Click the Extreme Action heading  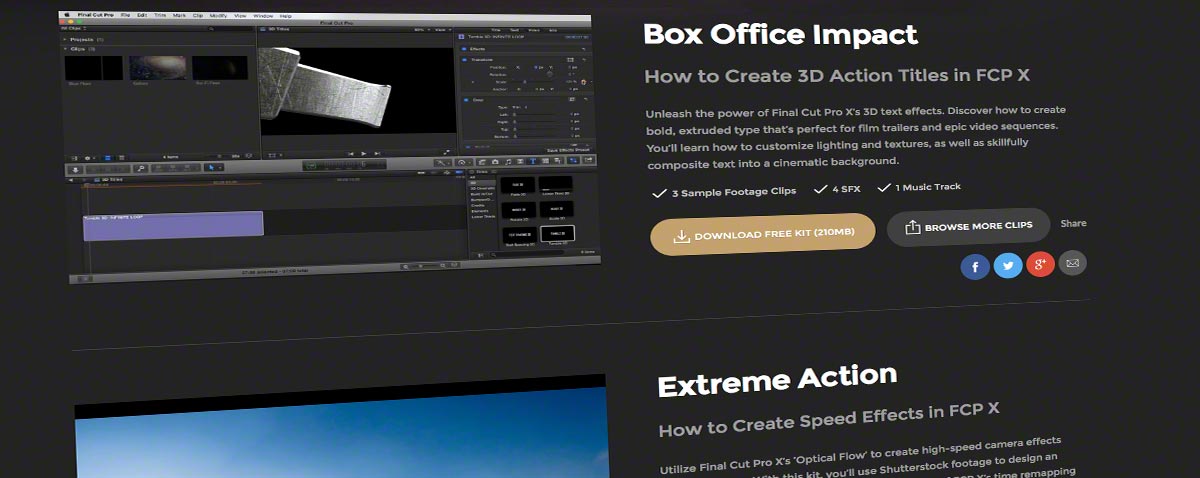[777, 380]
